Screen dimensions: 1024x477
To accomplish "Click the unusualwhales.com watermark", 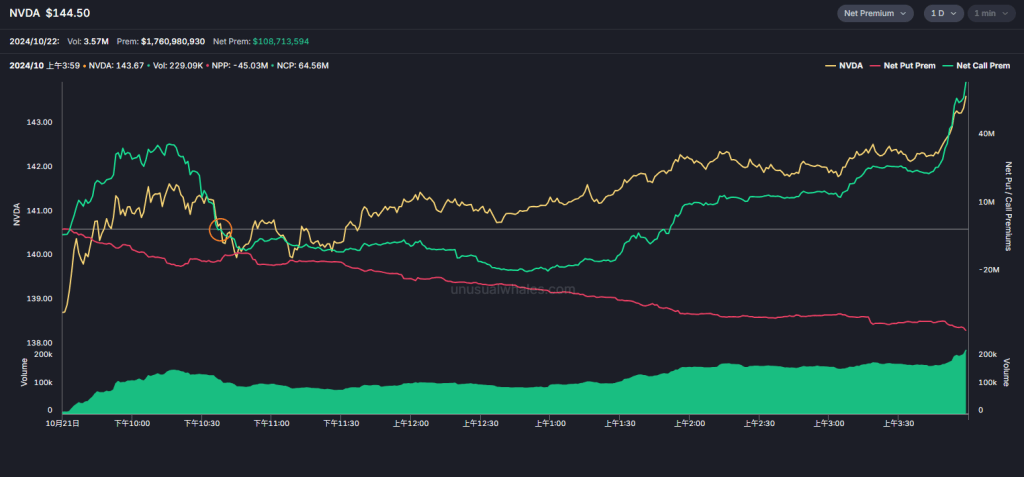I will [512, 289].
